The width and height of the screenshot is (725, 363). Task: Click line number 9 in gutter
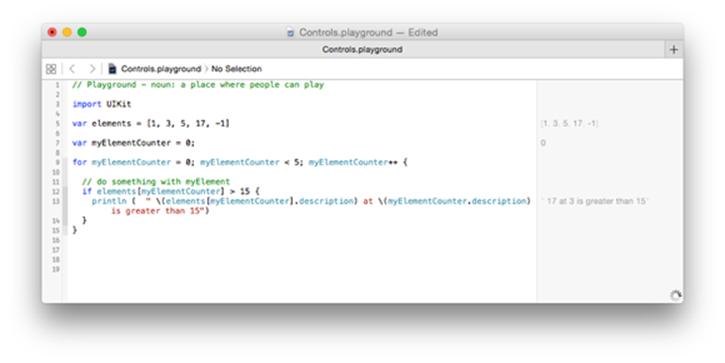(x=57, y=162)
